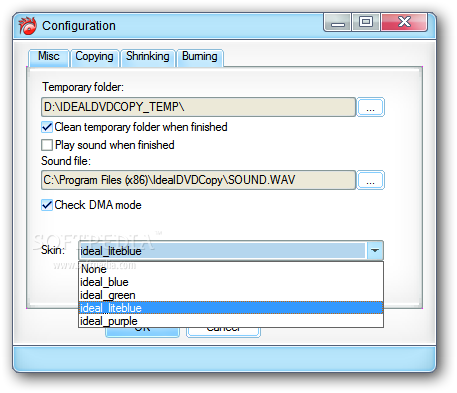Browse for the SOUND.WAV file
The image size is (457, 393).
370,180
